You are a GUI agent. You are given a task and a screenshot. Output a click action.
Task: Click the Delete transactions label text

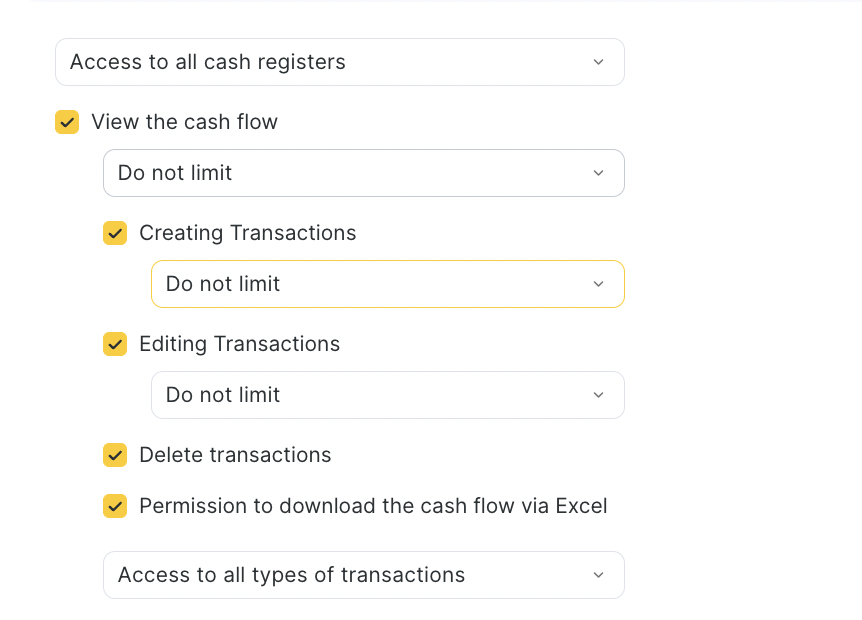(x=235, y=455)
